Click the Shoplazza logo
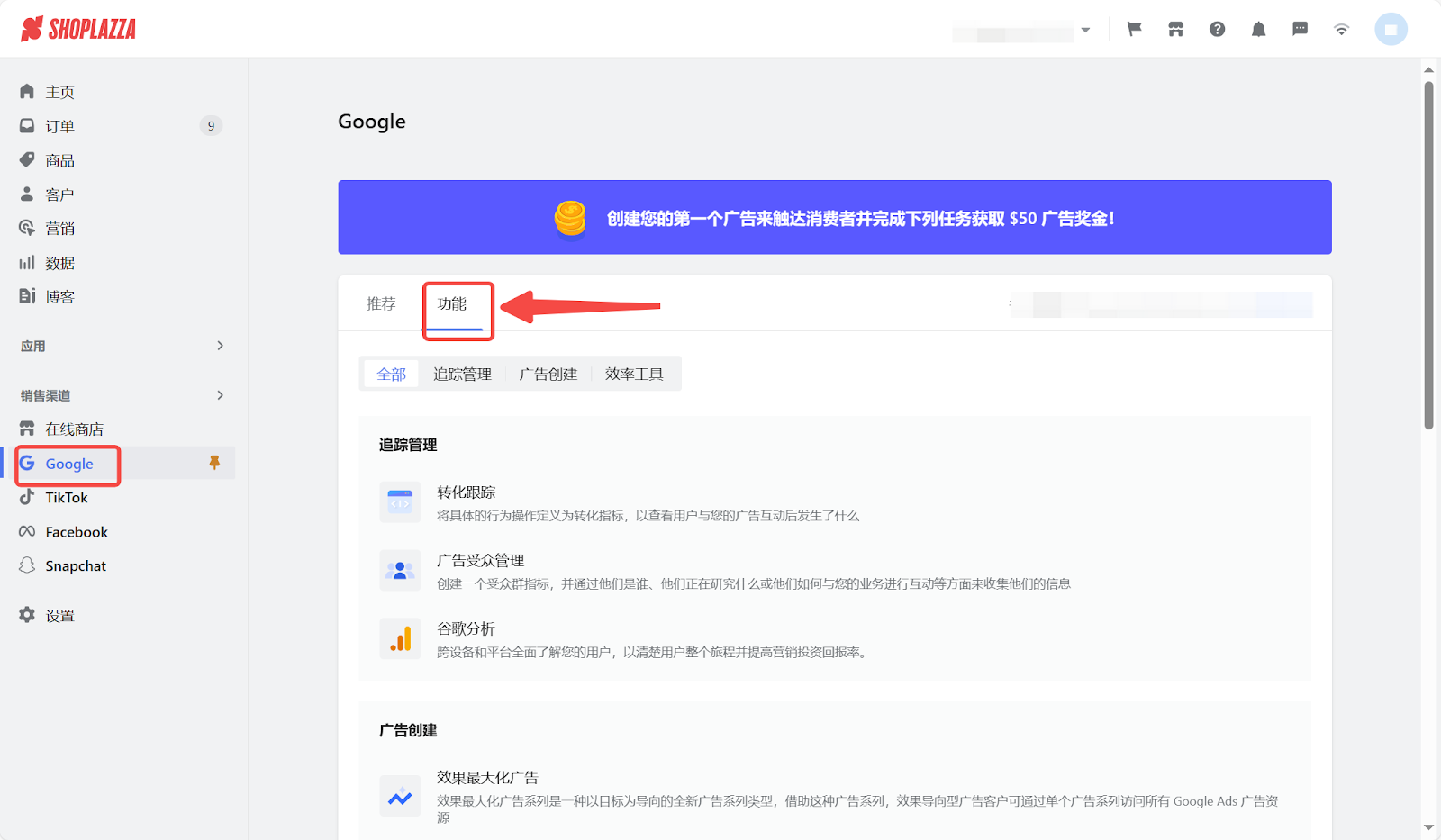Viewport: 1441px width, 840px height. coord(78,29)
